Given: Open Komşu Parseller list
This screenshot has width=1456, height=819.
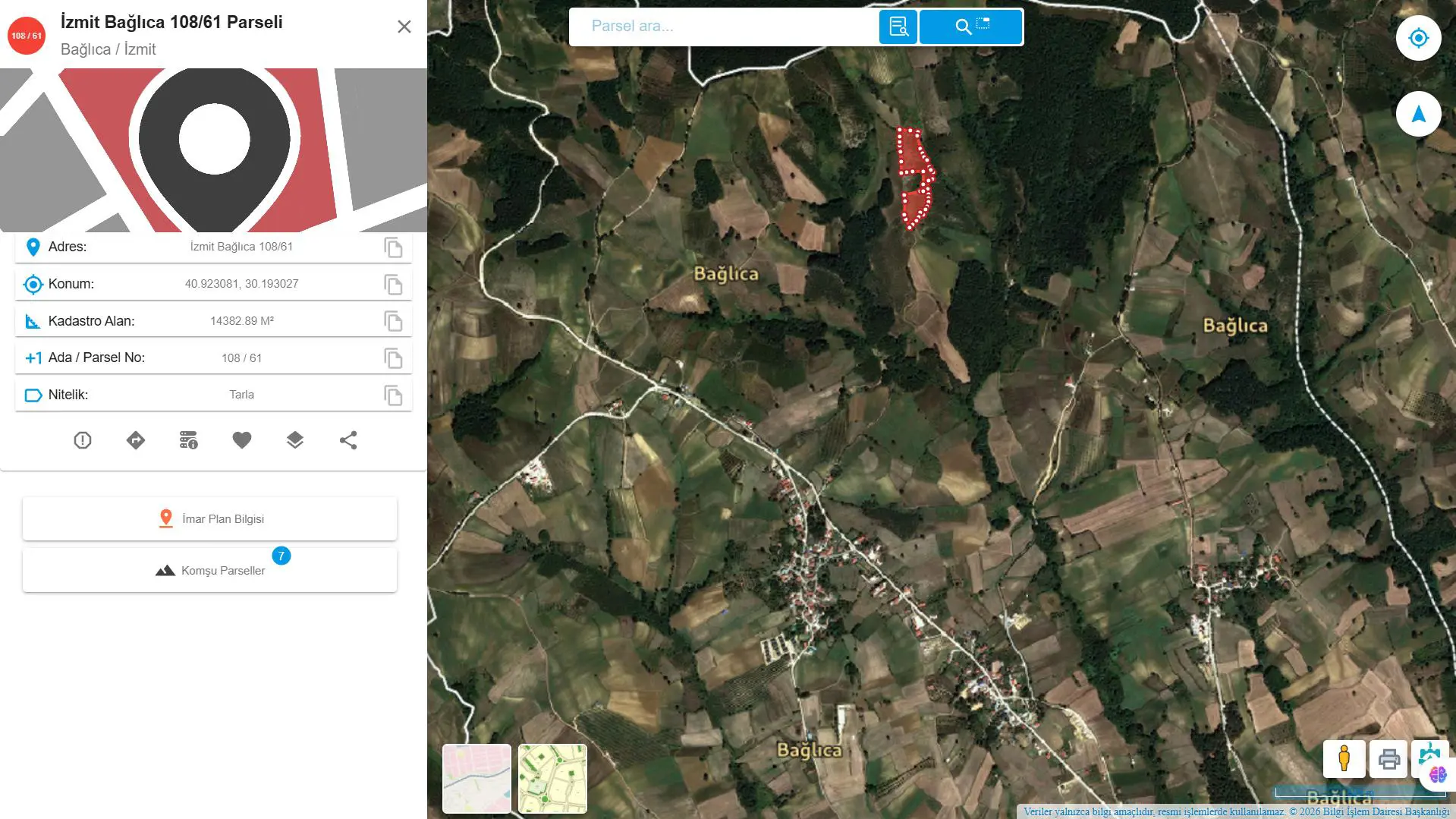Looking at the screenshot, I should click(x=209, y=571).
